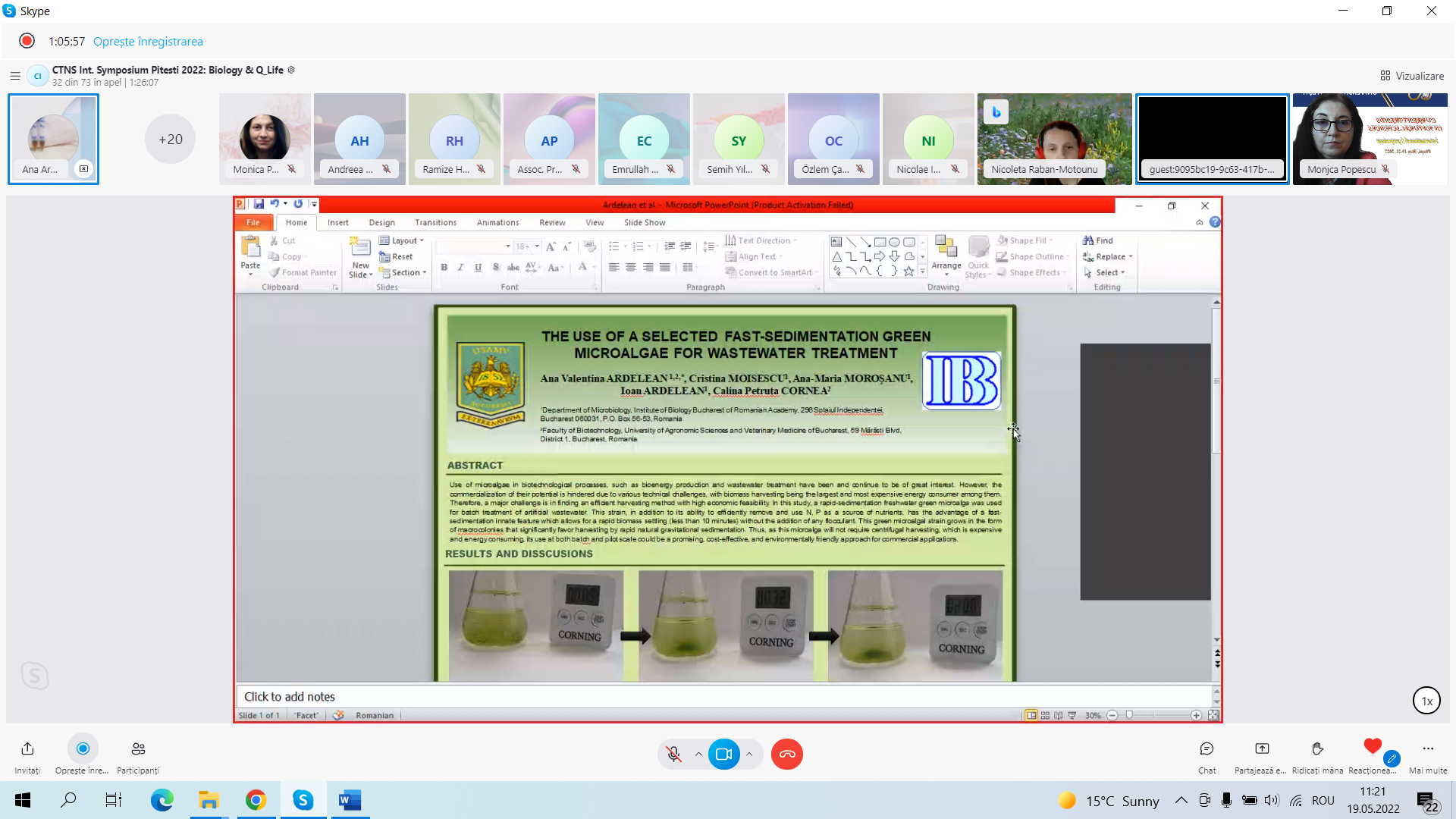The width and height of the screenshot is (1456, 819).
Task: Open the call title settings gear
Action: tap(291, 70)
